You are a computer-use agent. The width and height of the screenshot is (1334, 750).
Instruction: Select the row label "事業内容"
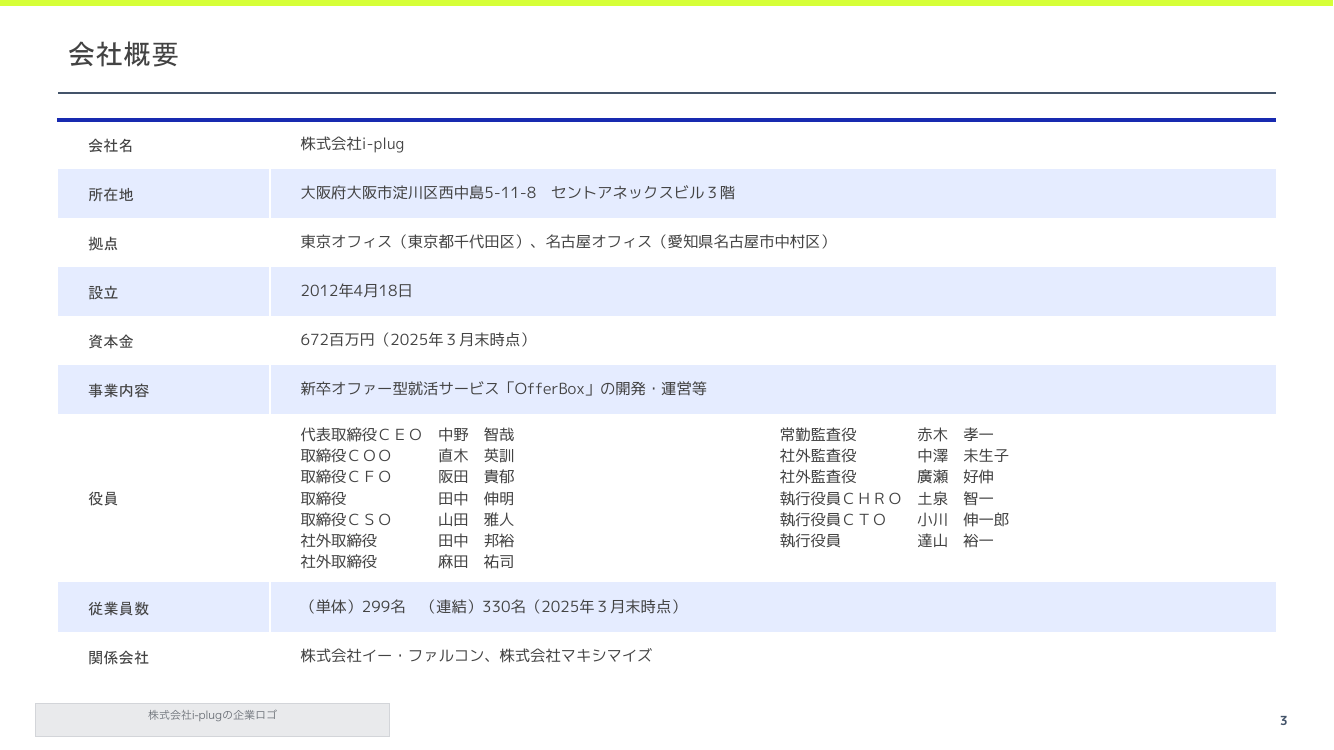(118, 391)
